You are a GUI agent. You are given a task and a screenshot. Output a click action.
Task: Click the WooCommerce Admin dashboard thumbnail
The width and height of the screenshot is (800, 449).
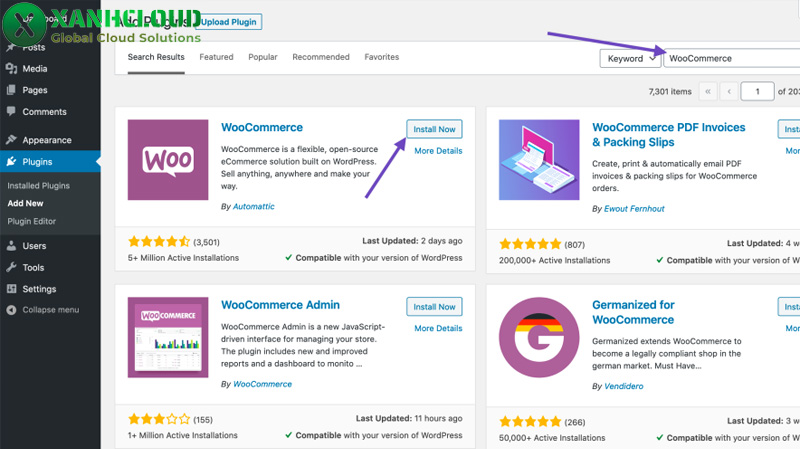(168, 337)
